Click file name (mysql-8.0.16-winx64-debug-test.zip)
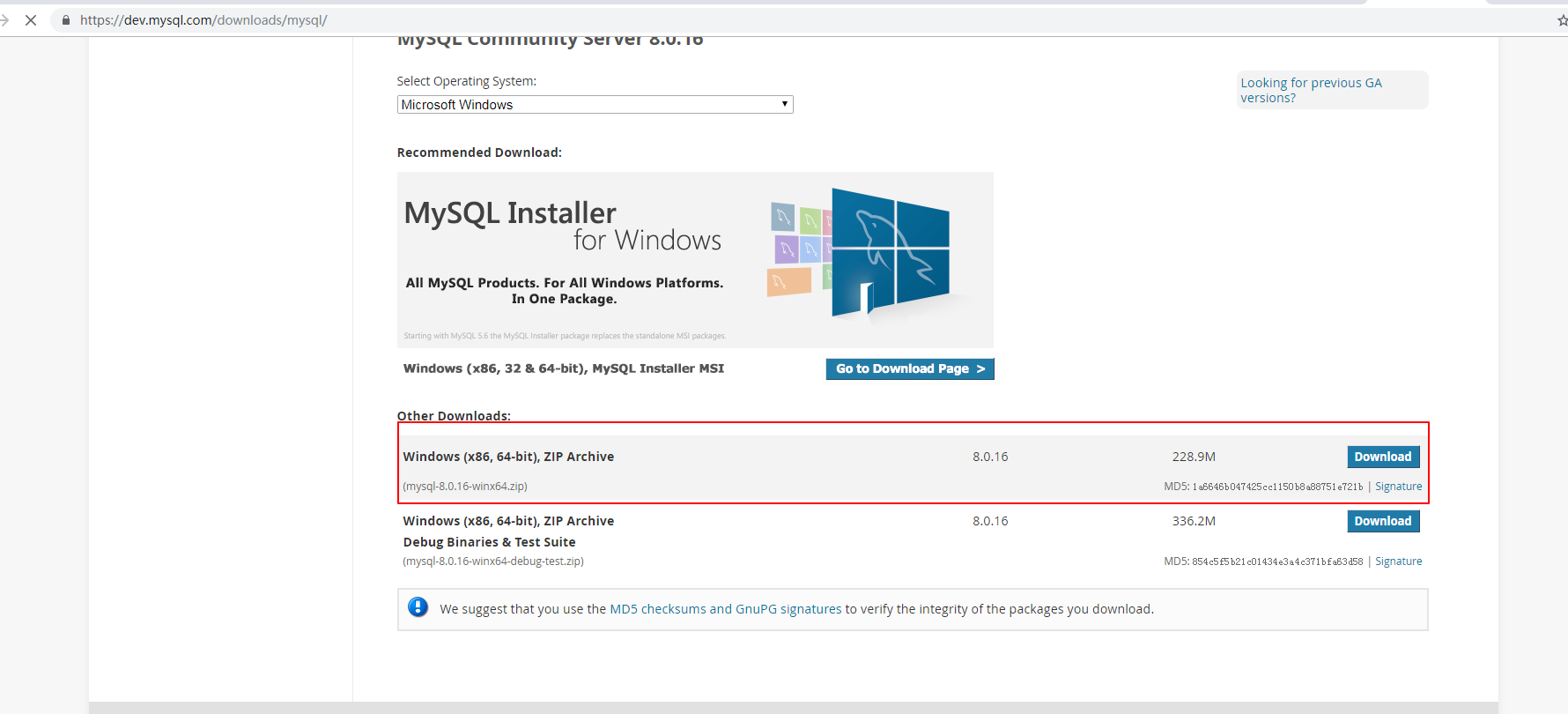 coord(493,562)
